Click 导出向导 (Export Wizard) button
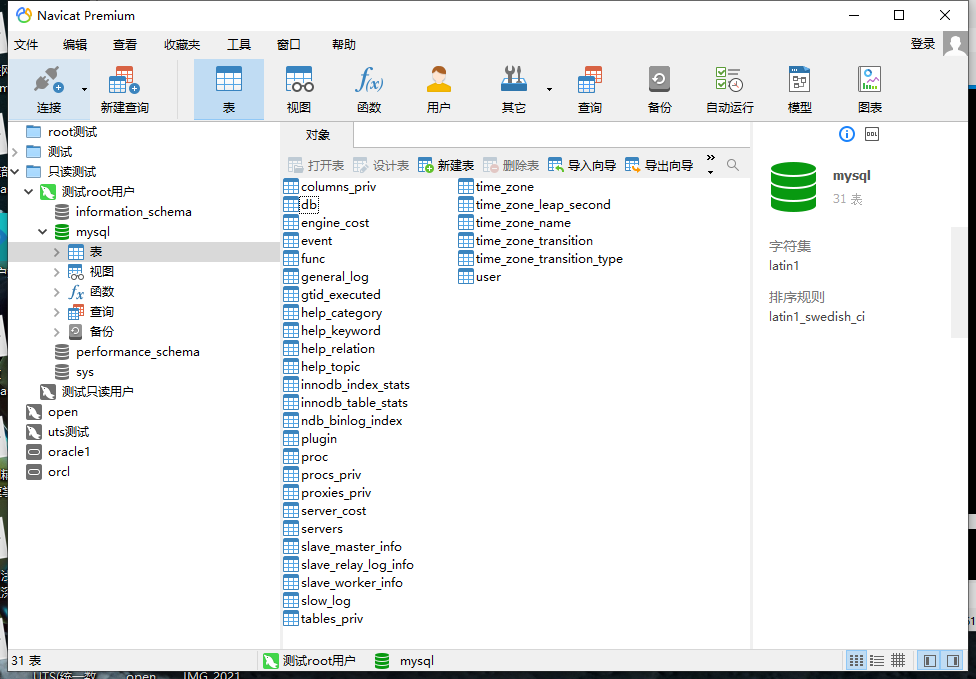 pyautogui.click(x=659, y=166)
